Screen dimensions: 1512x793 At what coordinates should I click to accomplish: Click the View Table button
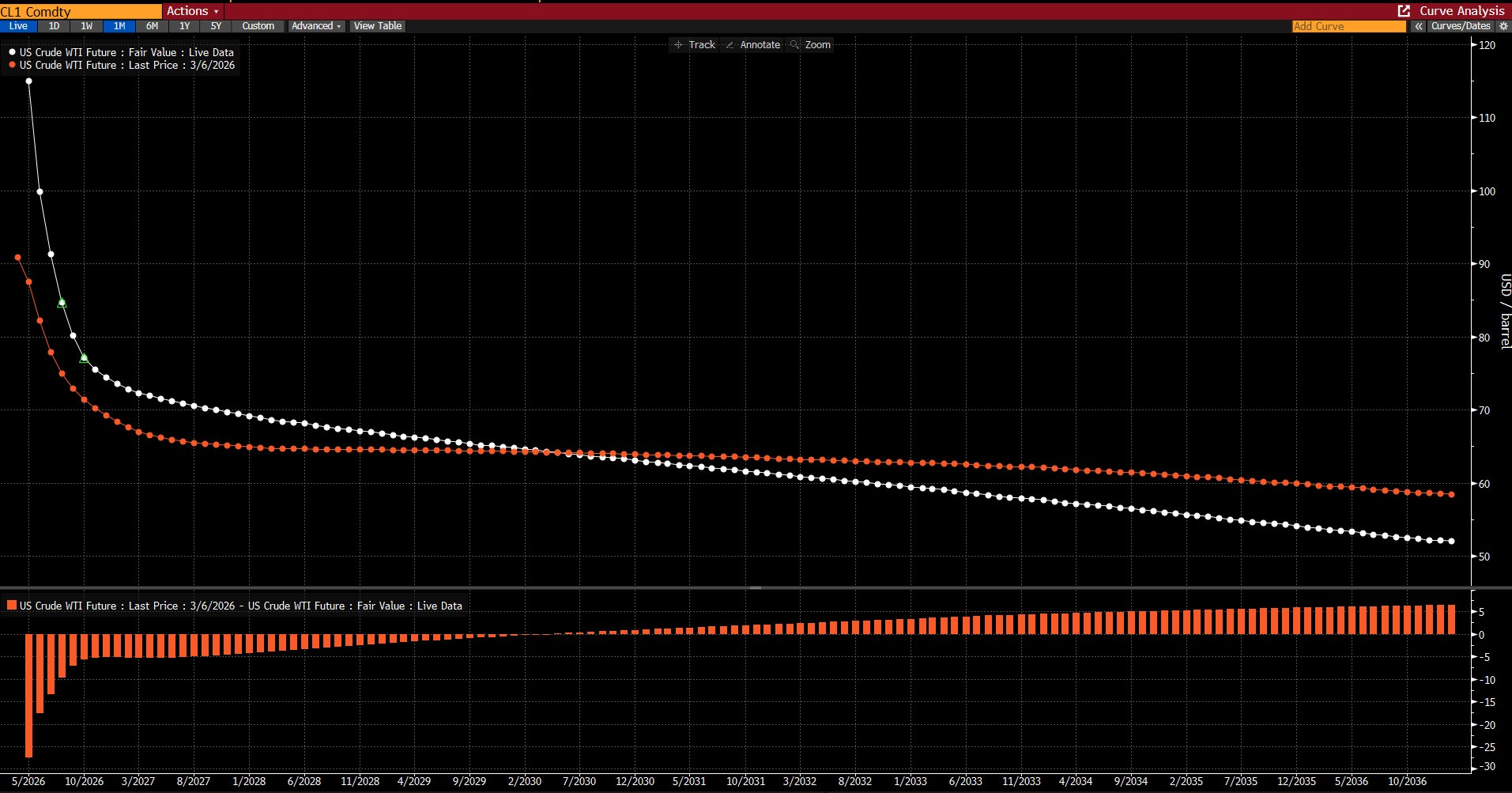tap(378, 26)
